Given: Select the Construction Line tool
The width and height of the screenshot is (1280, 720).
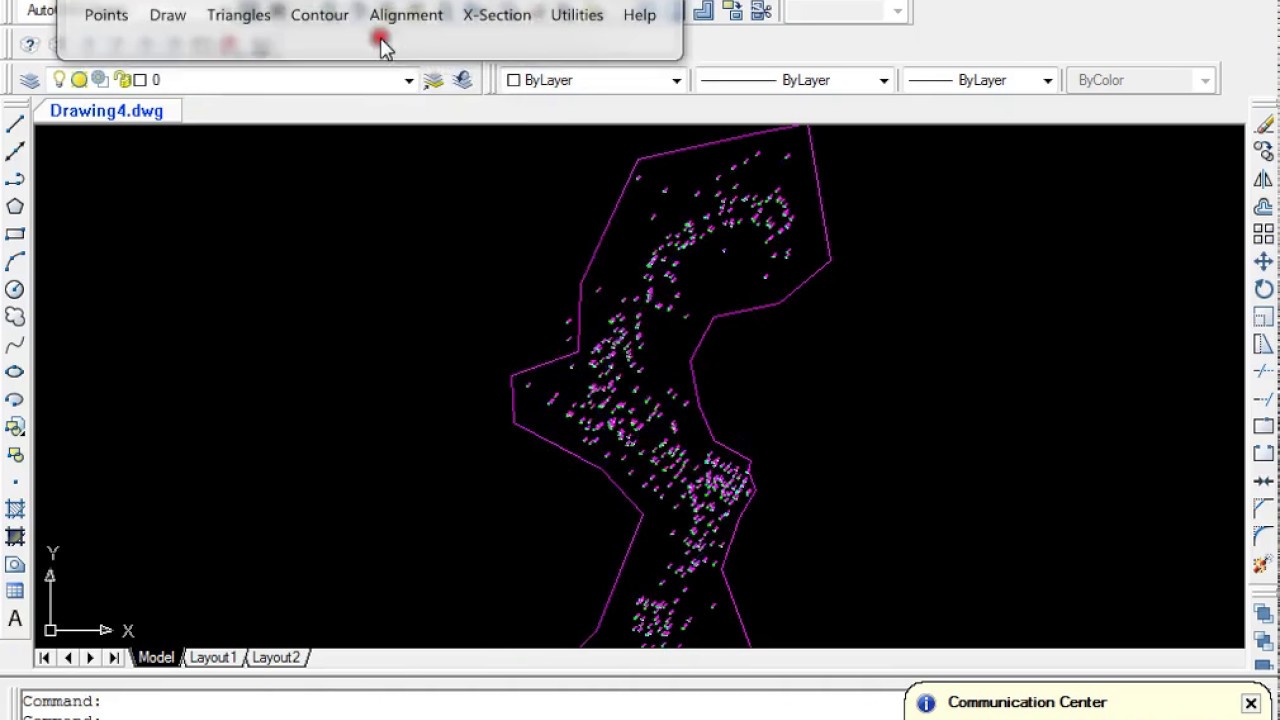Looking at the screenshot, I should click(x=15, y=152).
